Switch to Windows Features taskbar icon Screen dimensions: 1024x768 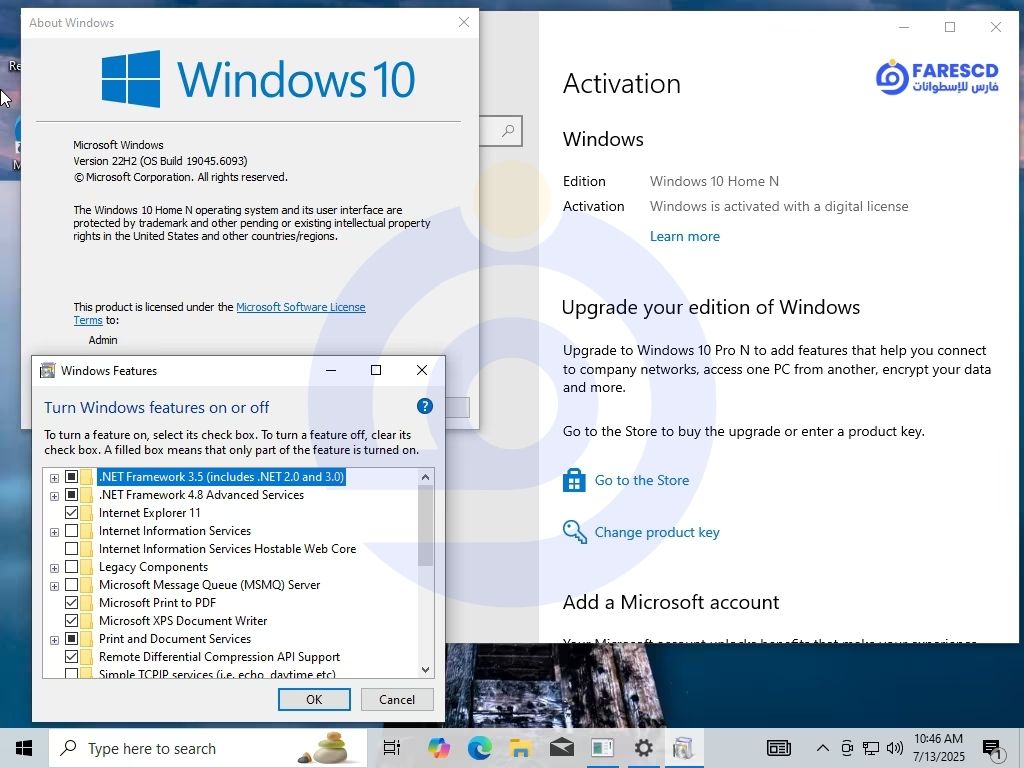683,748
